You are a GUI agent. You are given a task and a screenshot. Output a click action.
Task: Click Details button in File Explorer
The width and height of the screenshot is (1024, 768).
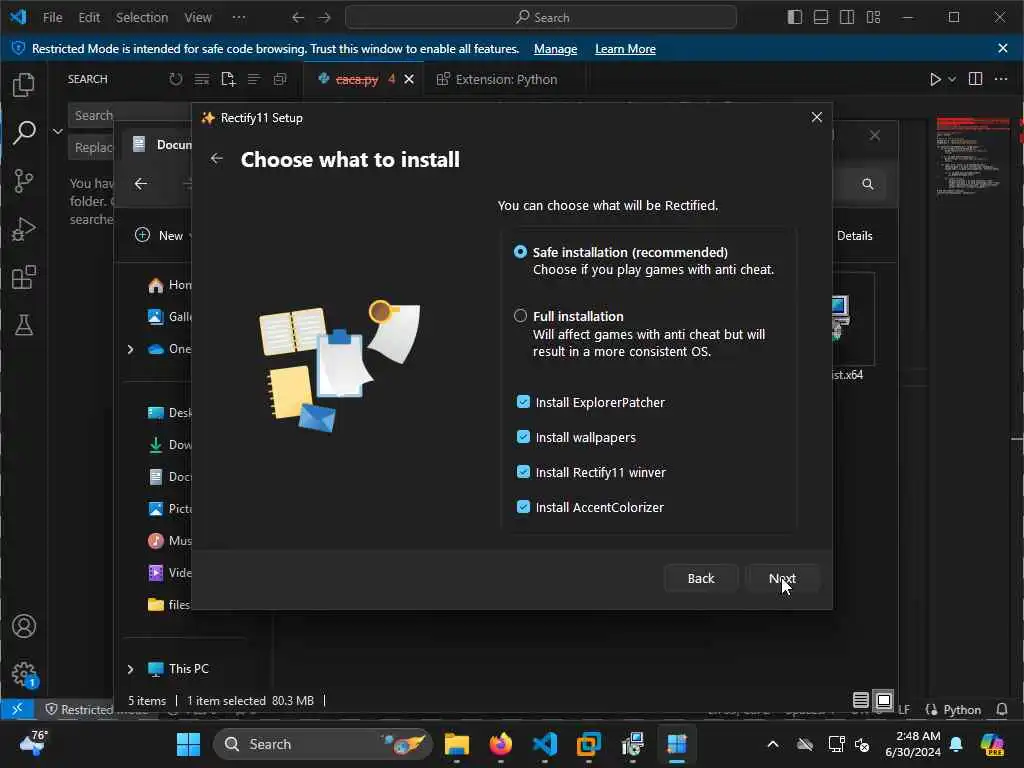click(854, 236)
